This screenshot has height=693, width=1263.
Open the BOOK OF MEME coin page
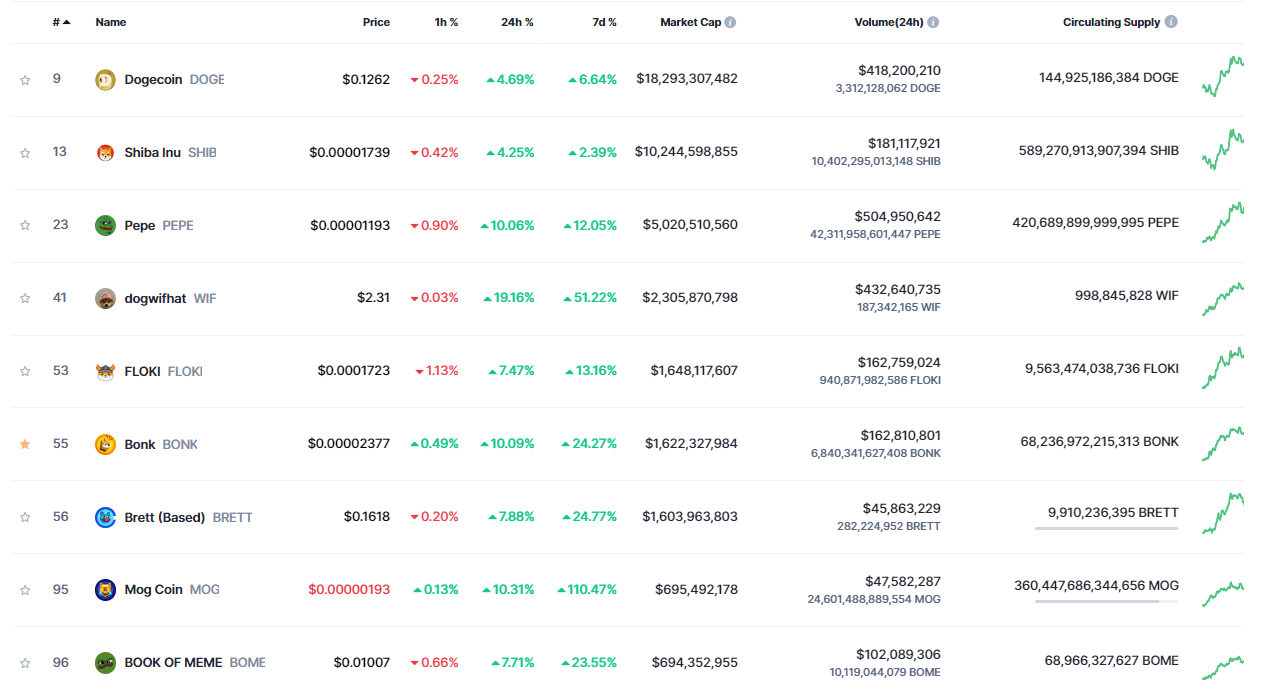(x=174, y=662)
